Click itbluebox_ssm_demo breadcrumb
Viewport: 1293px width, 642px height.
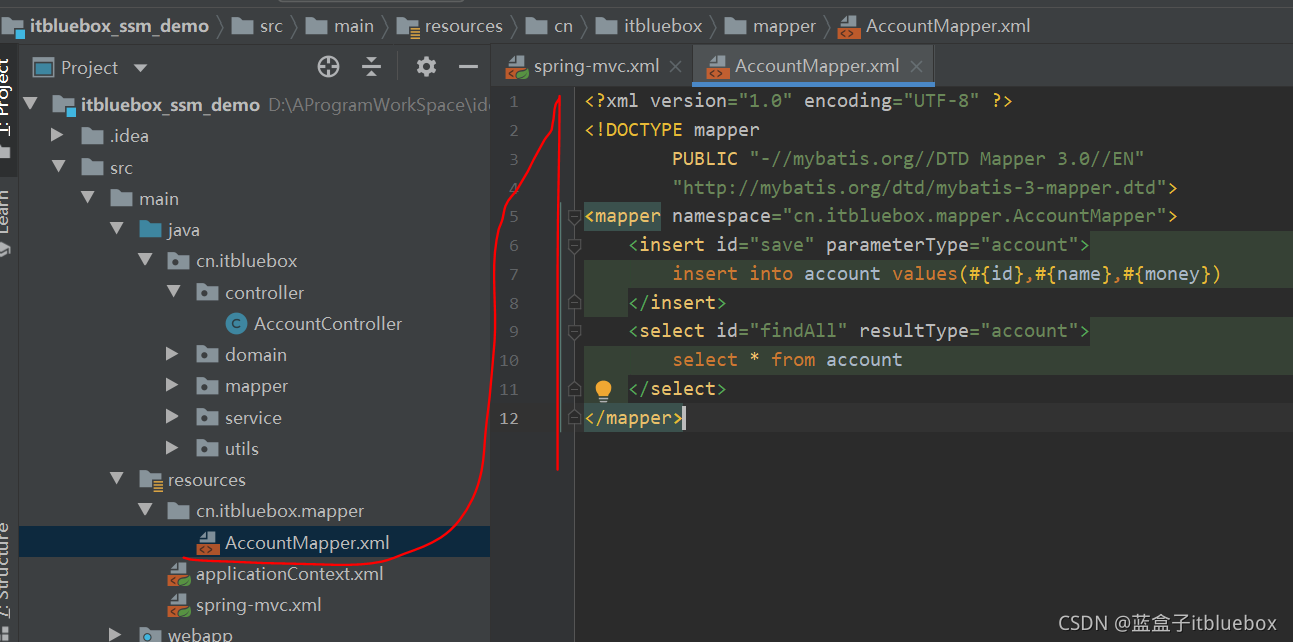[105, 26]
